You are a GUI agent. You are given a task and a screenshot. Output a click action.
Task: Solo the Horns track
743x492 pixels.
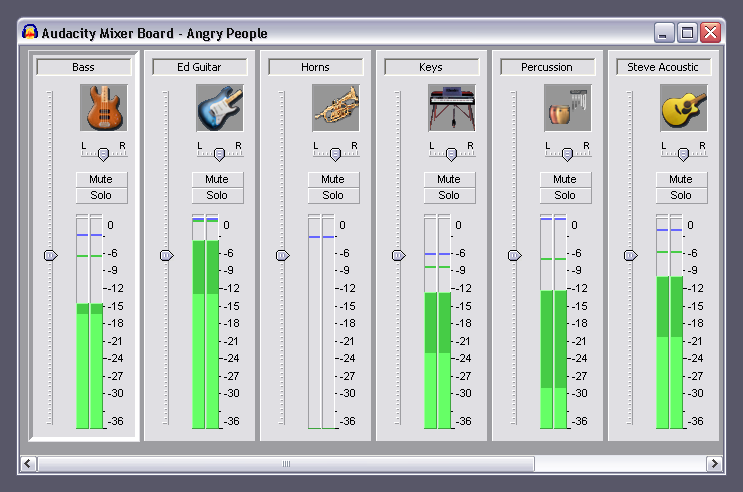coord(334,195)
